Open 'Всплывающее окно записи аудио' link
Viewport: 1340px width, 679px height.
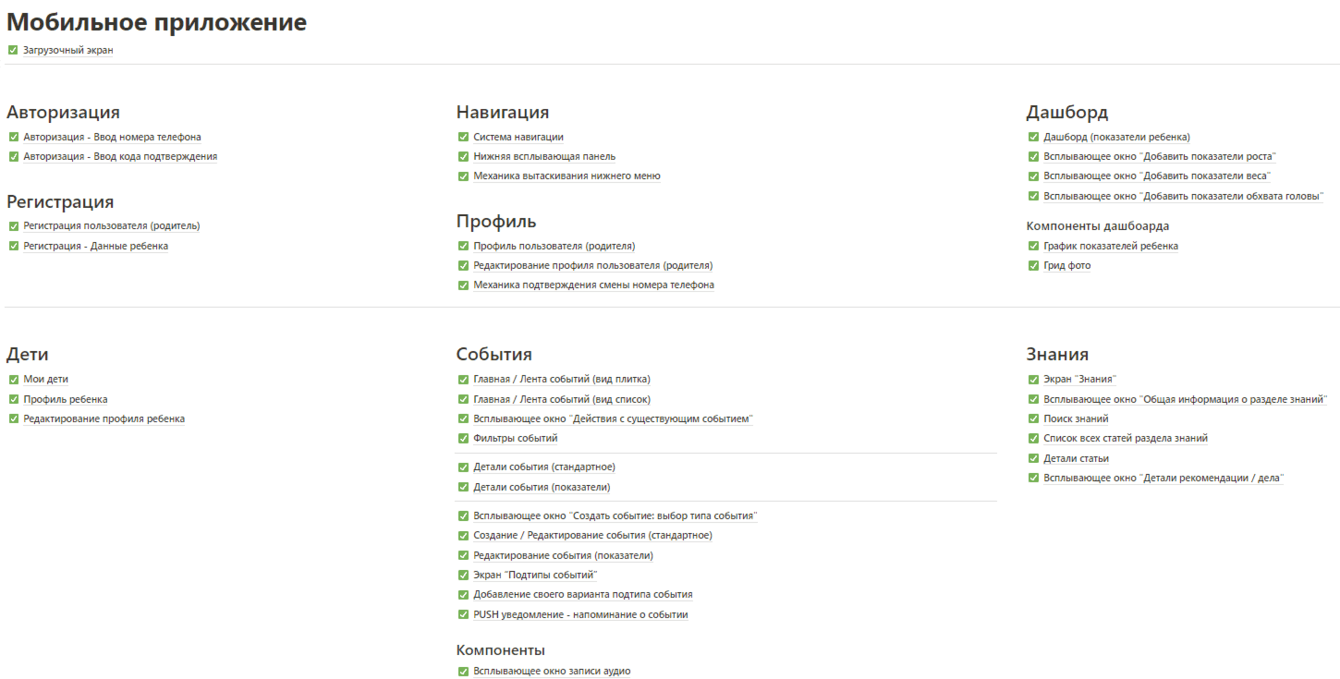551,672
